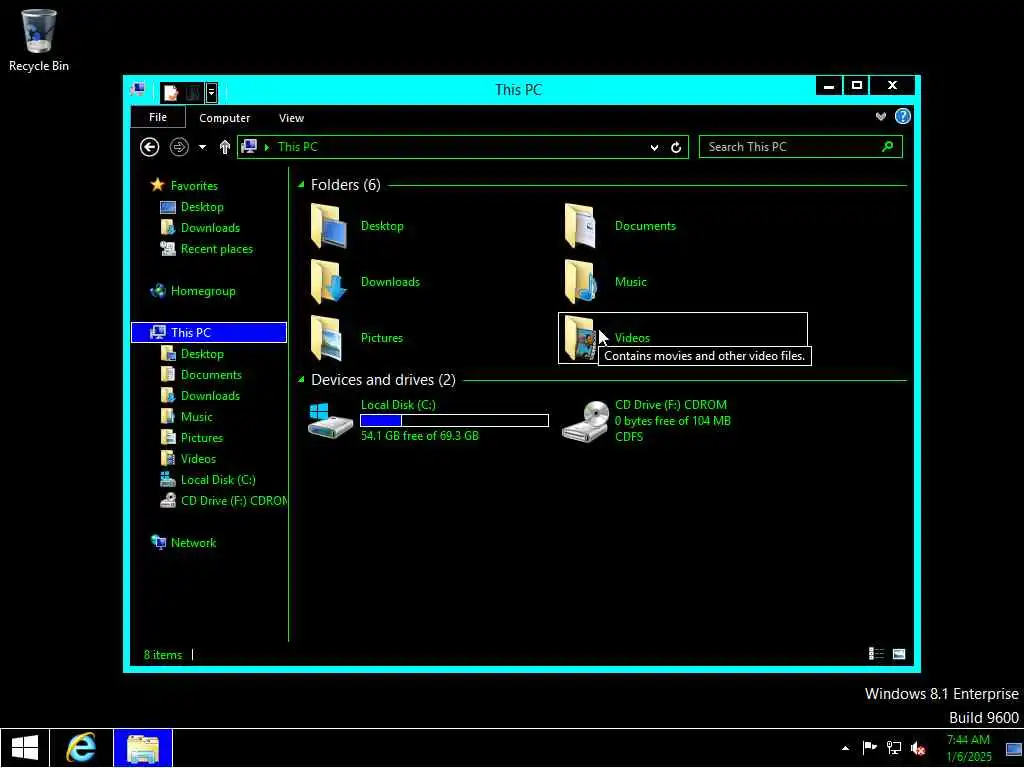The image size is (1024, 768).
Task: Select Pictures in navigation pane
Action: click(201, 438)
